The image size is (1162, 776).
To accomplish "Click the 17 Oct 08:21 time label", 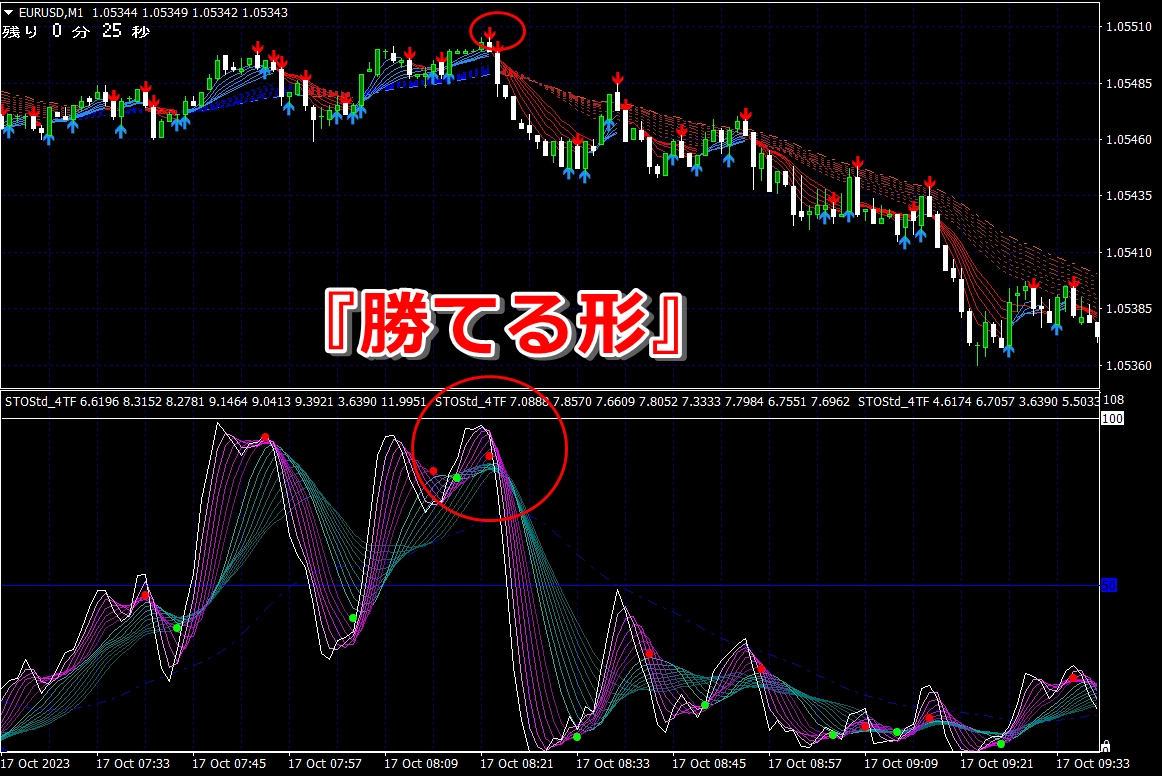I will [517, 763].
